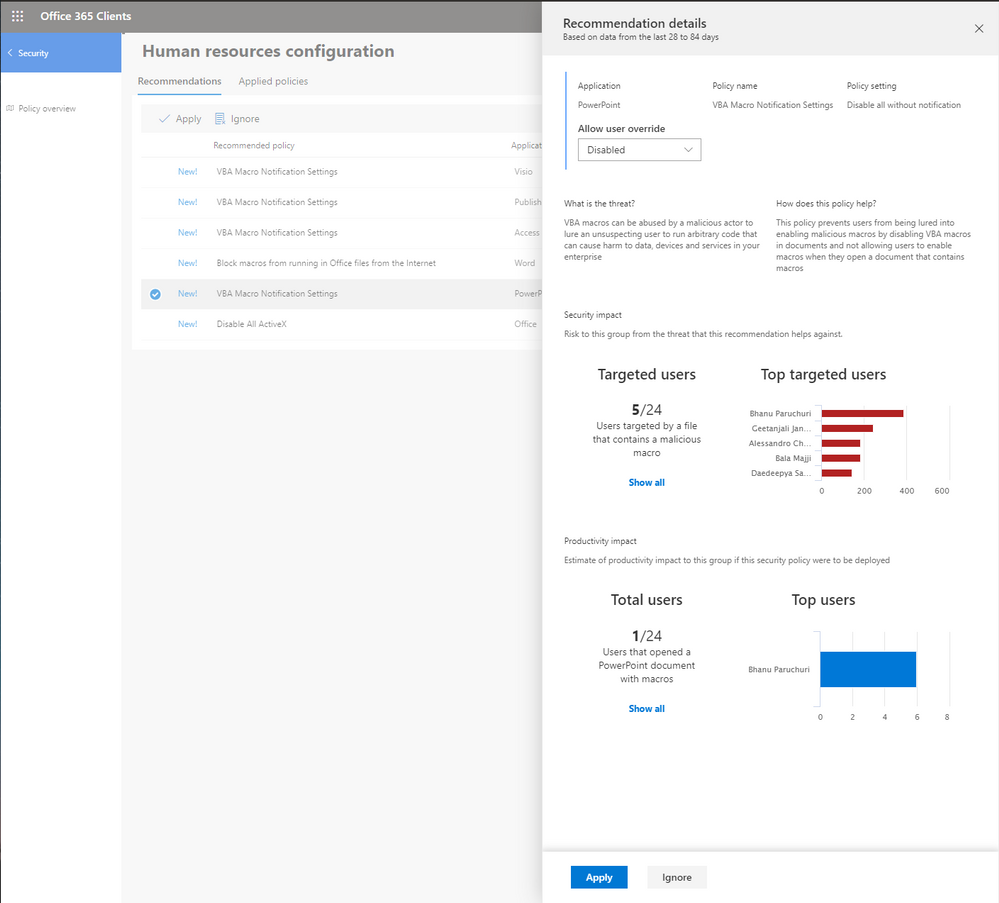The height and width of the screenshot is (903, 999).
Task: Click the Application column header
Action: (x=526, y=145)
